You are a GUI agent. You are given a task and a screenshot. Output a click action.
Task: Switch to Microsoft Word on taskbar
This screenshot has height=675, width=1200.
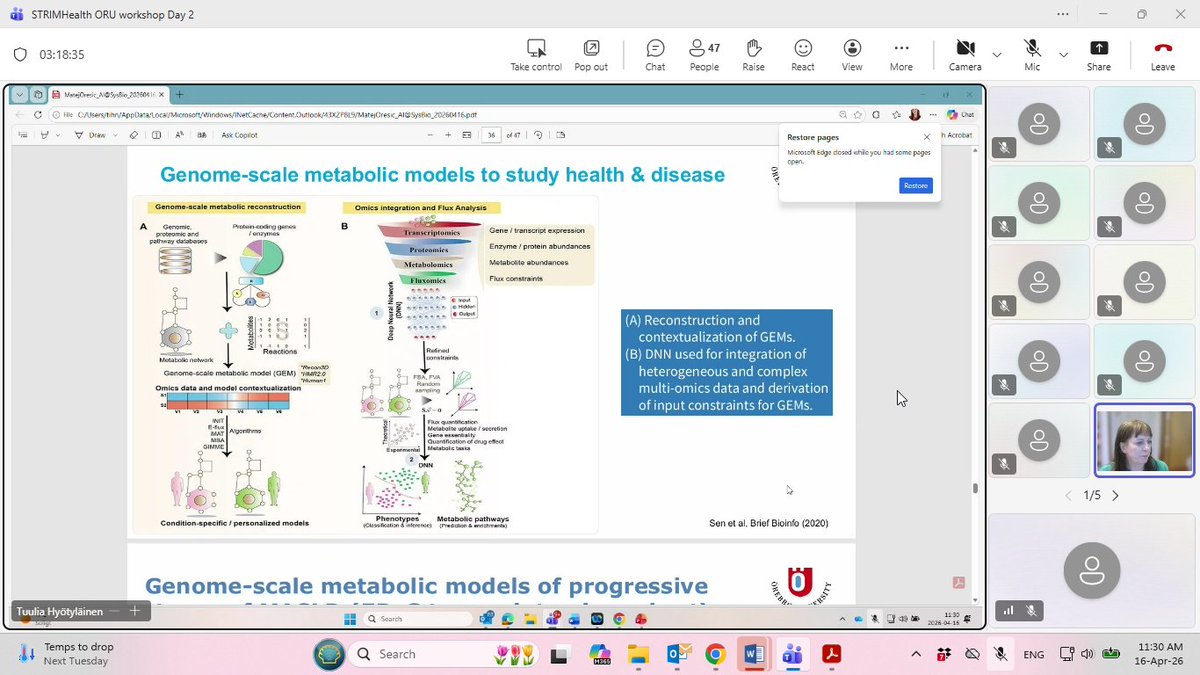click(x=754, y=654)
